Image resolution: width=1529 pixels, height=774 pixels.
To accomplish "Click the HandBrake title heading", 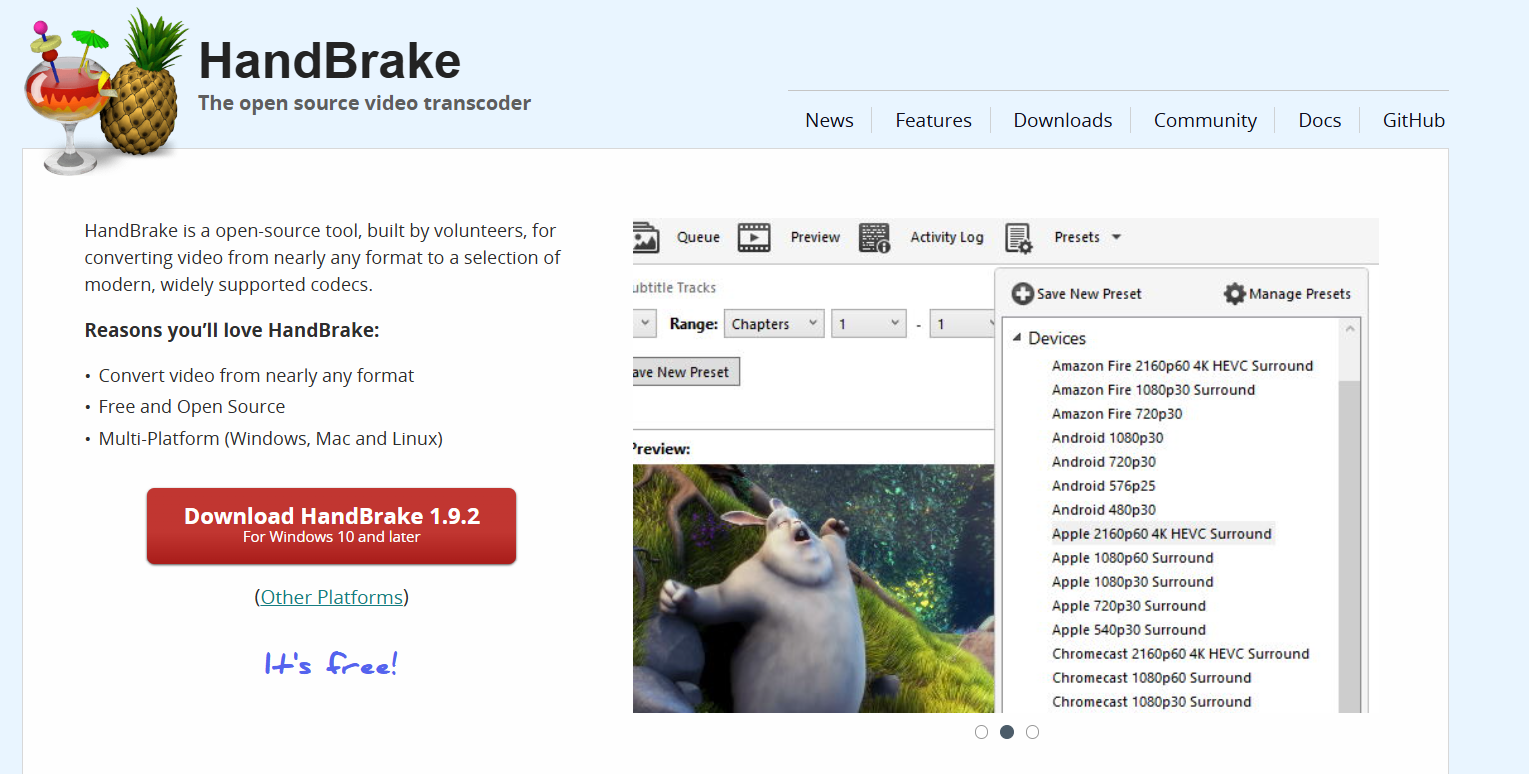I will click(x=330, y=60).
